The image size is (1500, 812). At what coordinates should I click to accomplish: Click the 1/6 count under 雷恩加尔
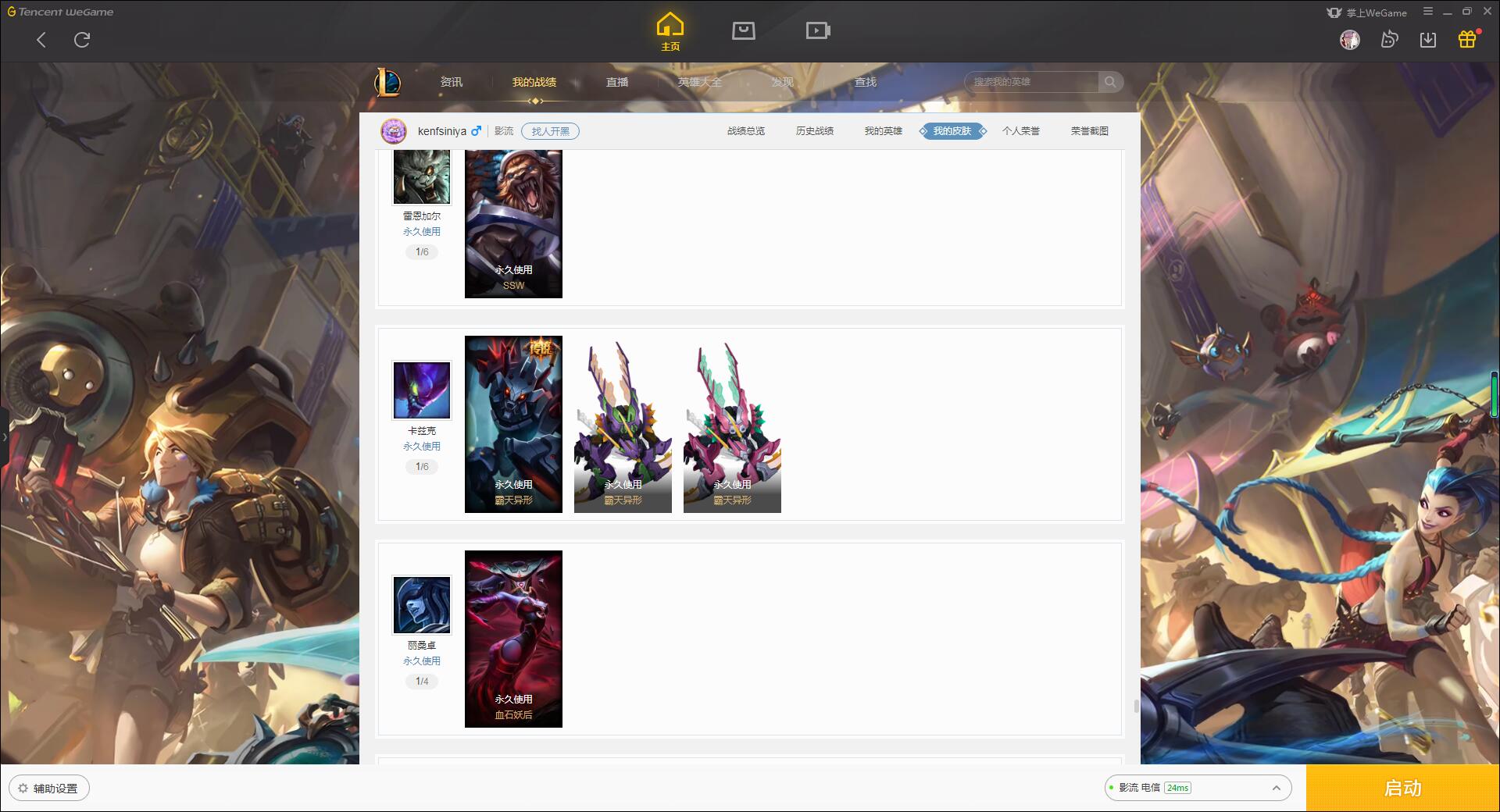coord(422,252)
